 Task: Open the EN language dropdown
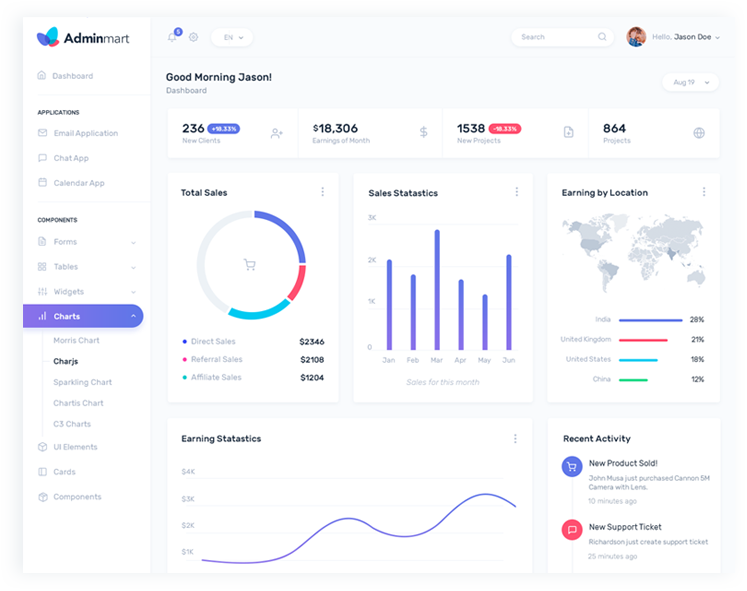[x=232, y=37]
